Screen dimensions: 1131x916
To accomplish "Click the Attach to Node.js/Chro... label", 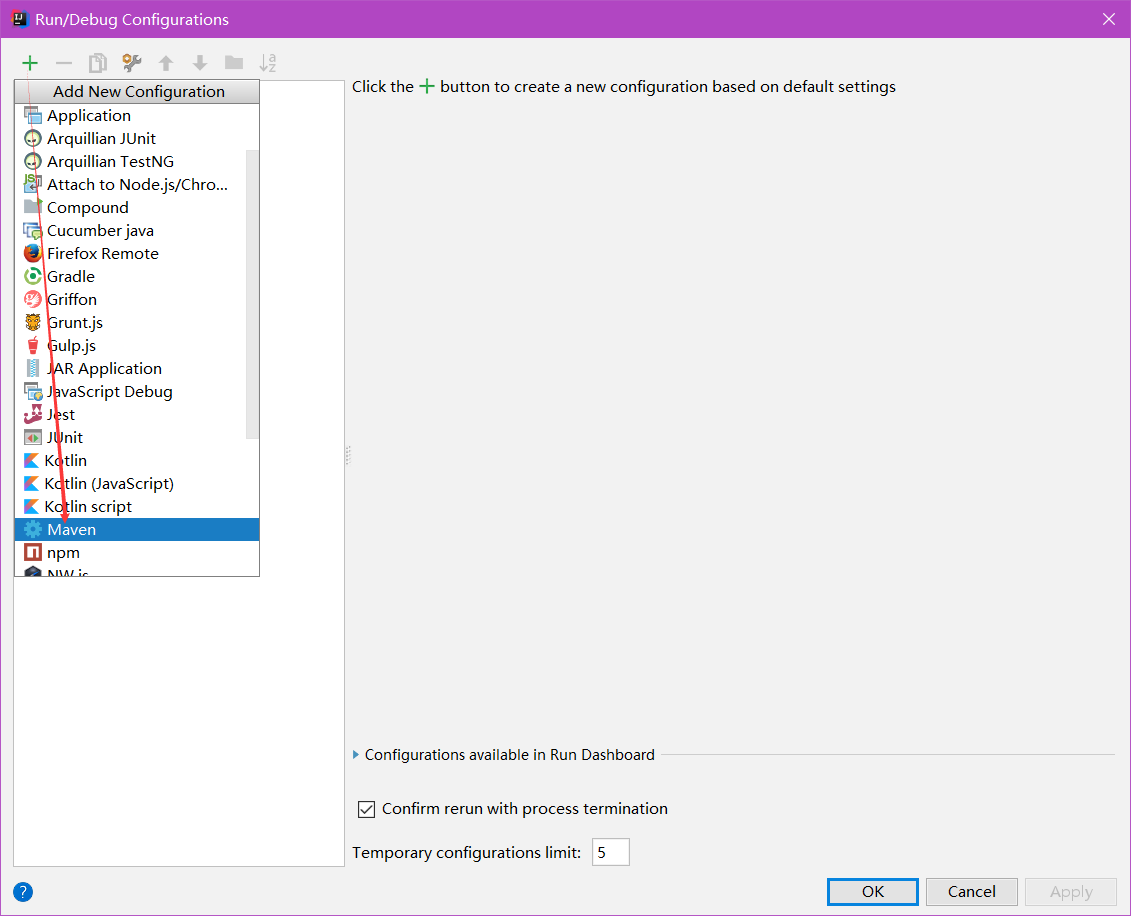I will click(x=137, y=185).
